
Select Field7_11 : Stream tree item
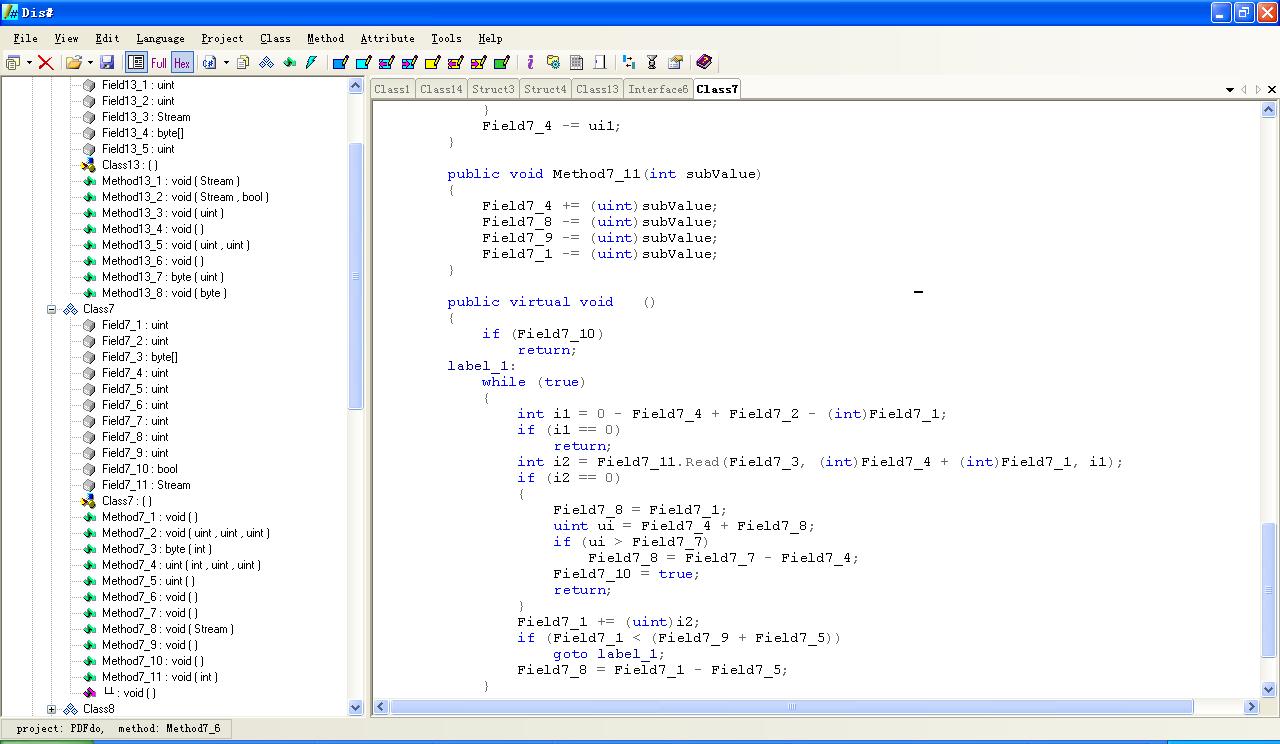point(146,485)
